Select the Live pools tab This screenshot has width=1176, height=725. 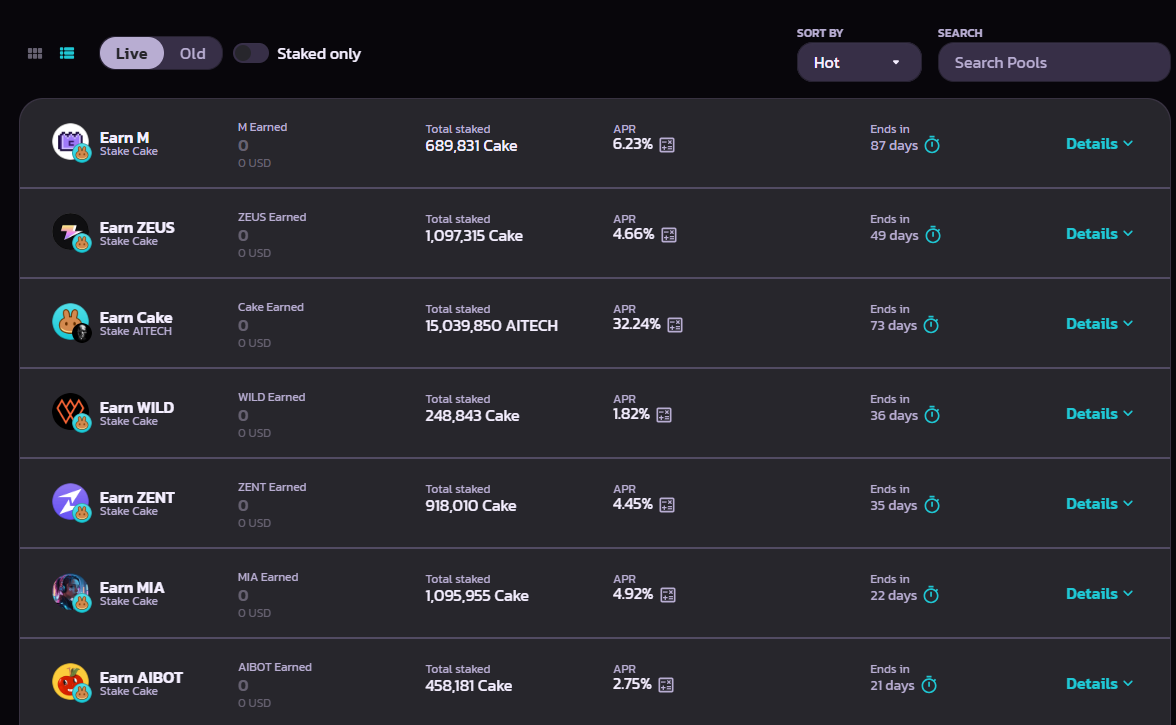tap(131, 53)
